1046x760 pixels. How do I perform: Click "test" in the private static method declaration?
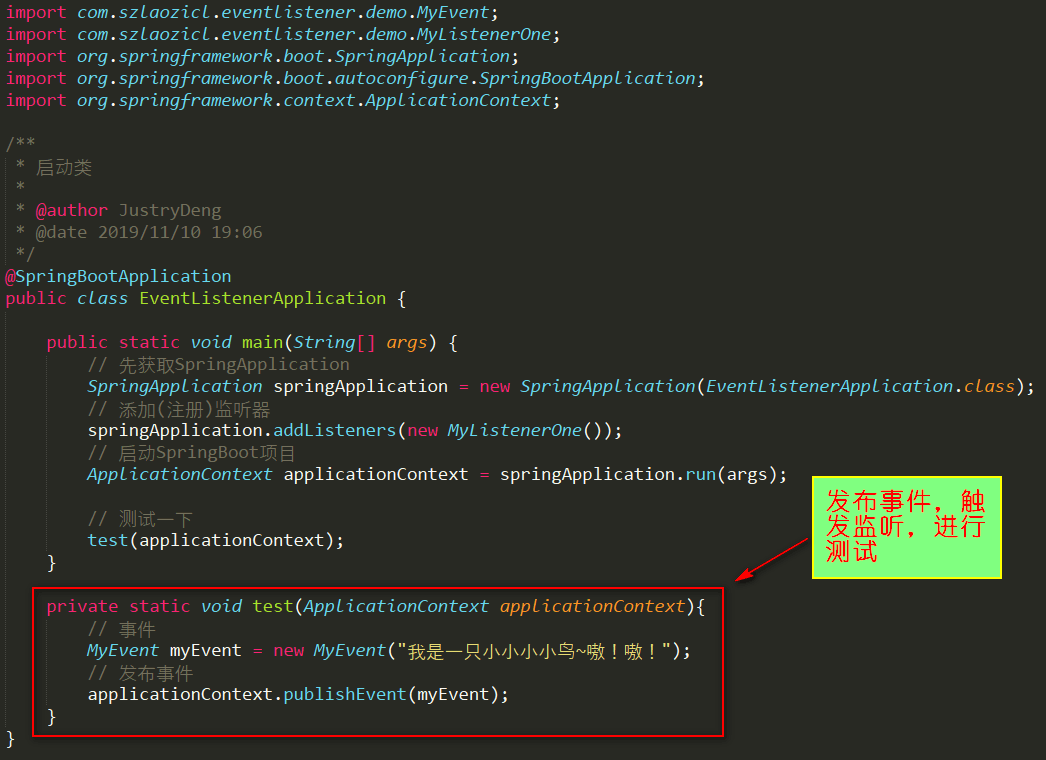pos(273,607)
